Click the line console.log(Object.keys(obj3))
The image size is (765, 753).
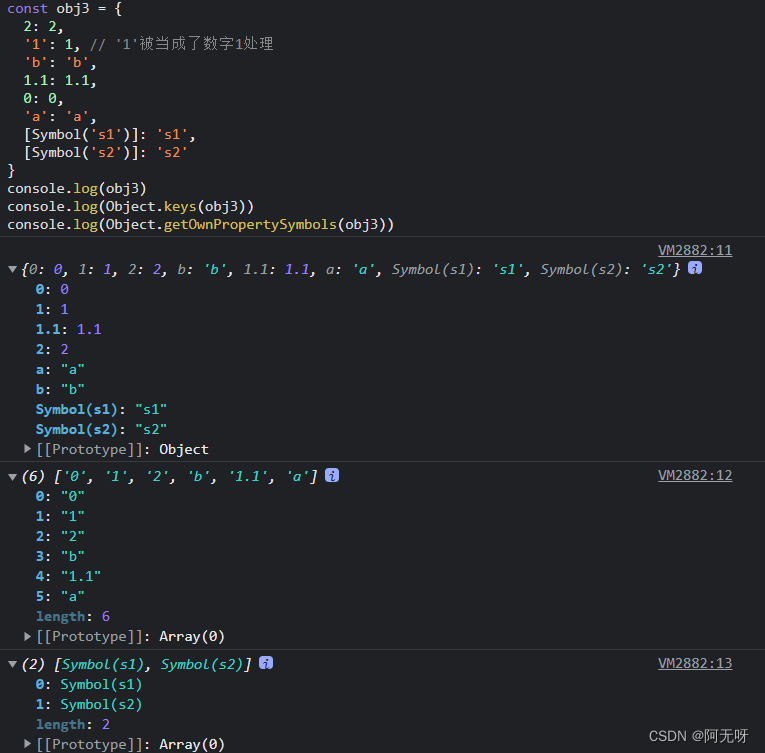[x=130, y=206]
